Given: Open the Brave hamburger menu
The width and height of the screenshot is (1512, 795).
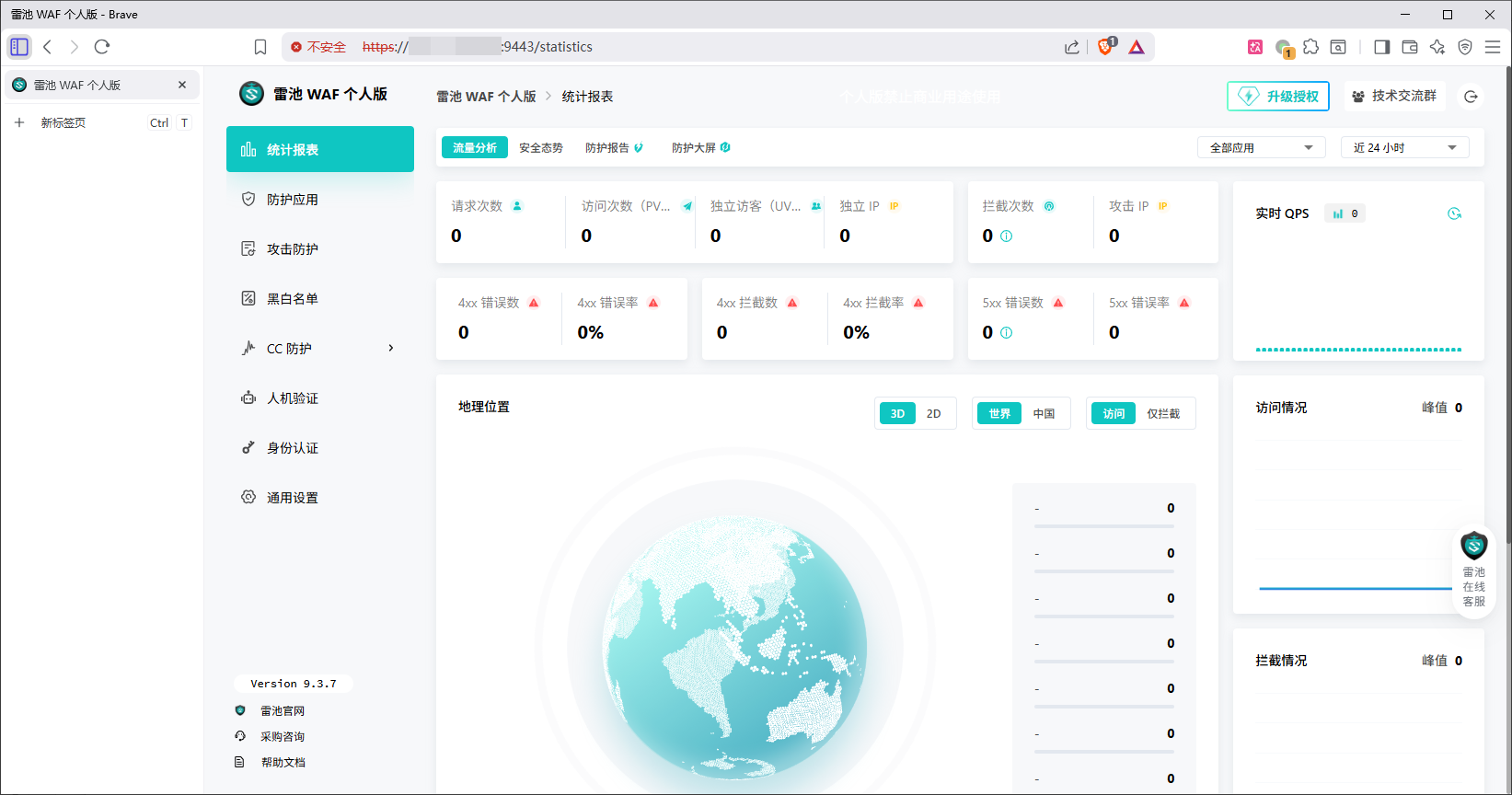Looking at the screenshot, I should (x=1493, y=47).
